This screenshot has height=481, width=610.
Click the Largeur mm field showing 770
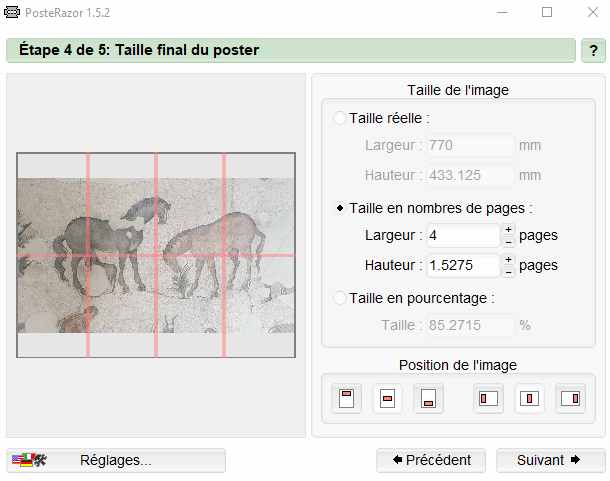tap(470, 145)
